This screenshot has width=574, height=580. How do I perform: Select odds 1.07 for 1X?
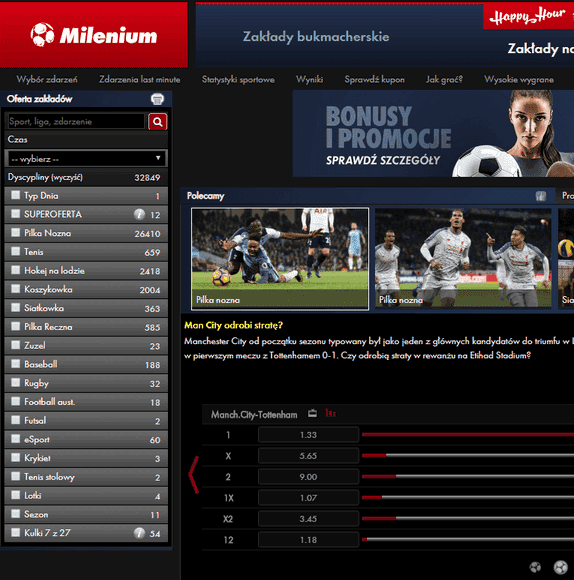pyautogui.click(x=308, y=498)
